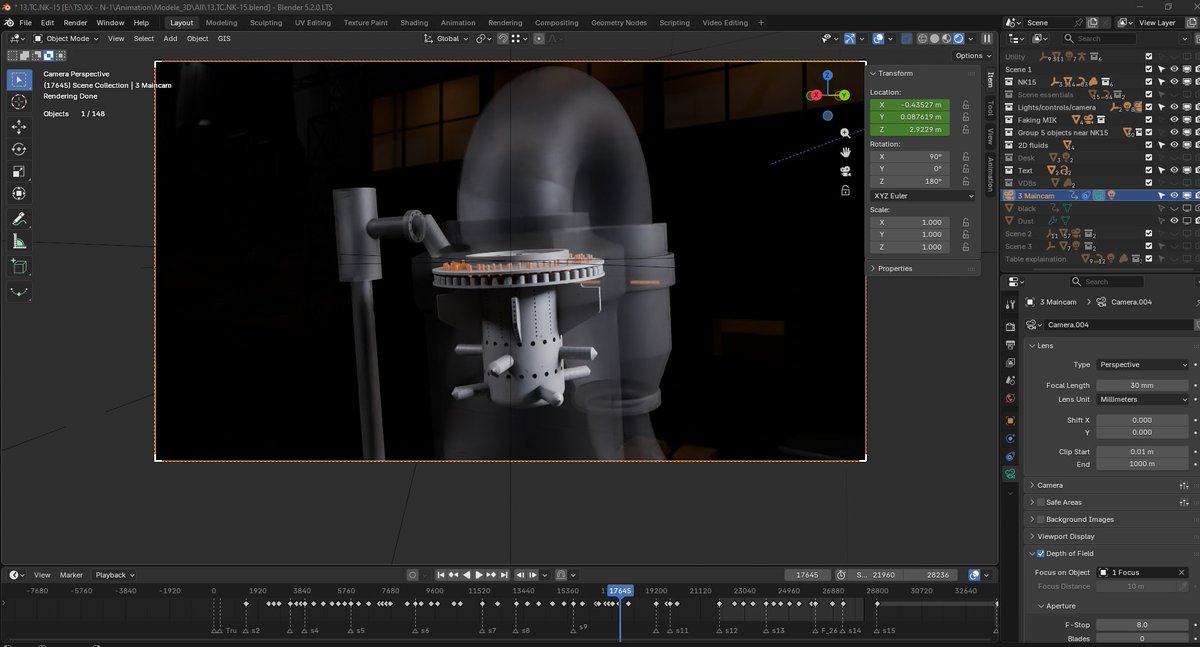Click the F-Stop 8.0 field
Image resolution: width=1200 pixels, height=647 pixels.
pos(1142,625)
